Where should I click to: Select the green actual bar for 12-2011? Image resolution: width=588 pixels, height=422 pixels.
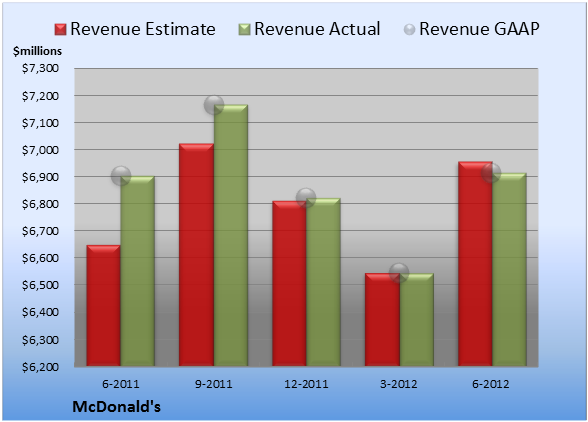click(x=324, y=282)
